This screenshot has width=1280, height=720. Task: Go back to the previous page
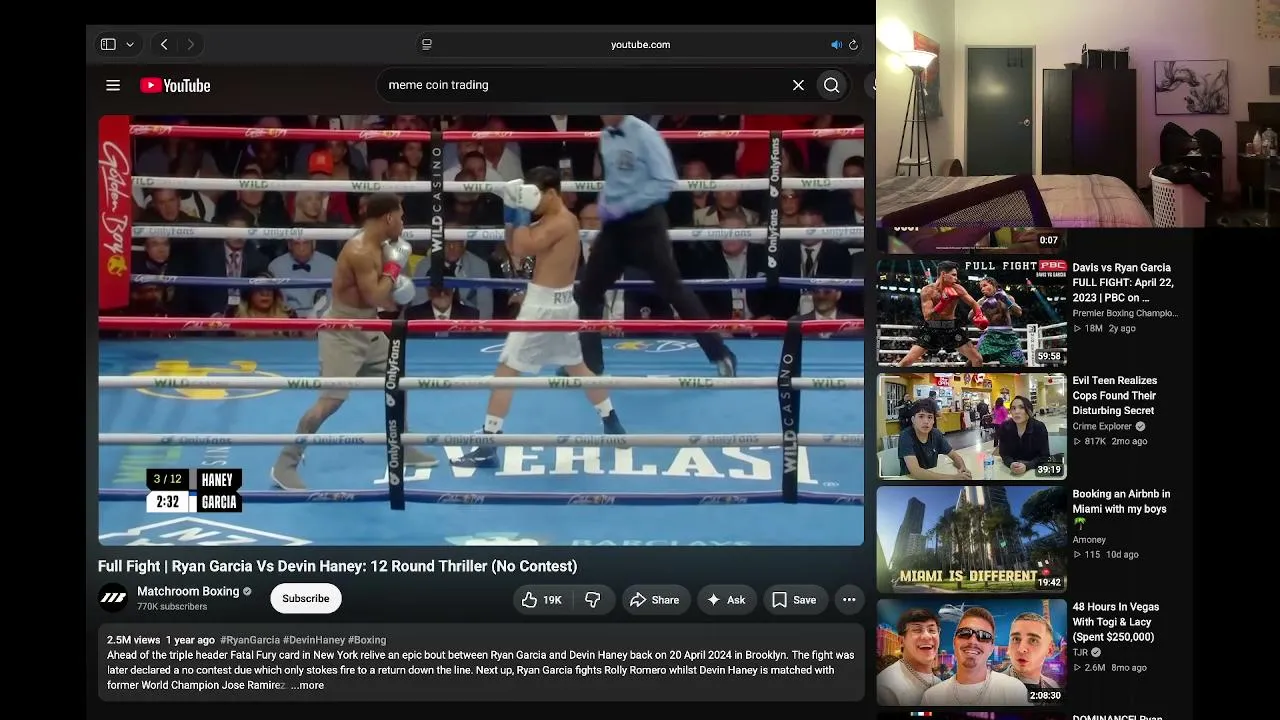(164, 44)
